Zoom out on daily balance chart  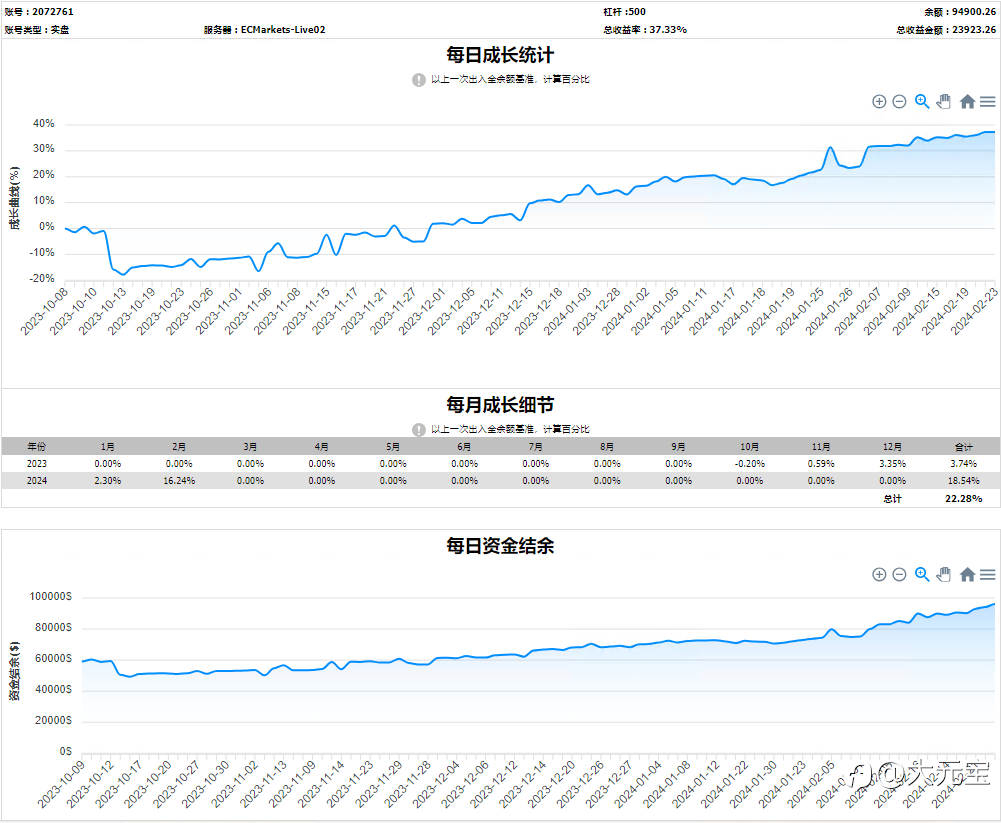[899, 575]
